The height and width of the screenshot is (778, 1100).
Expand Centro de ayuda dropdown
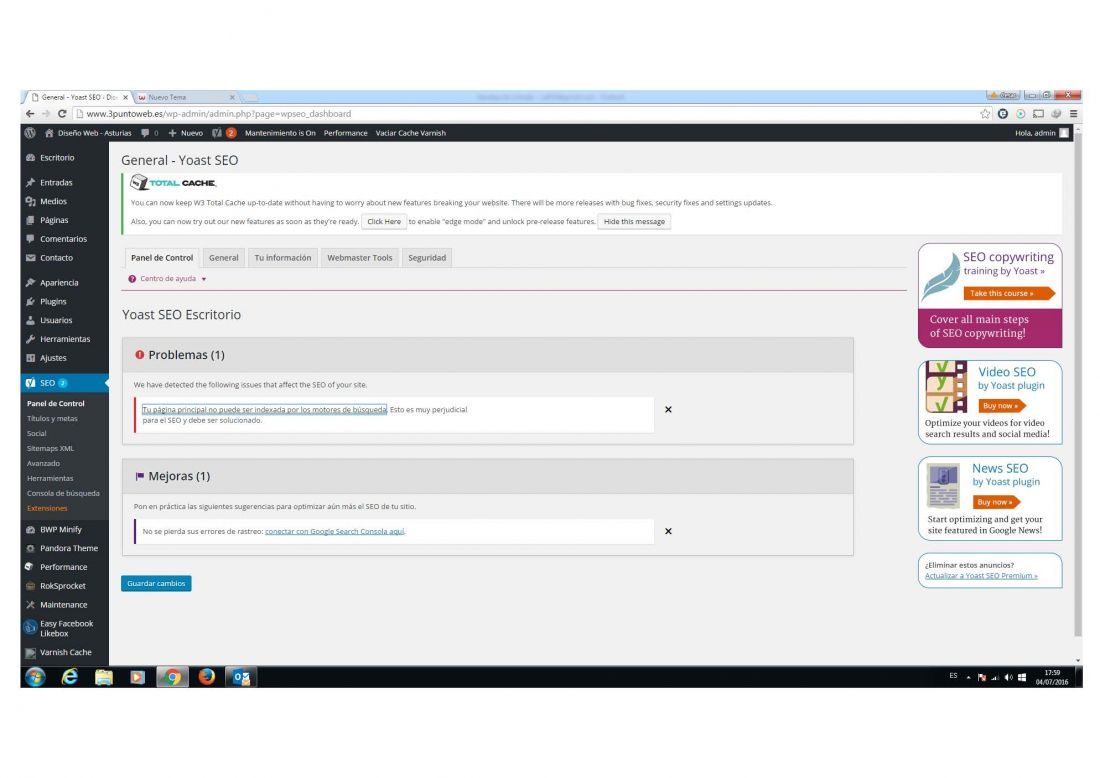tap(168, 279)
